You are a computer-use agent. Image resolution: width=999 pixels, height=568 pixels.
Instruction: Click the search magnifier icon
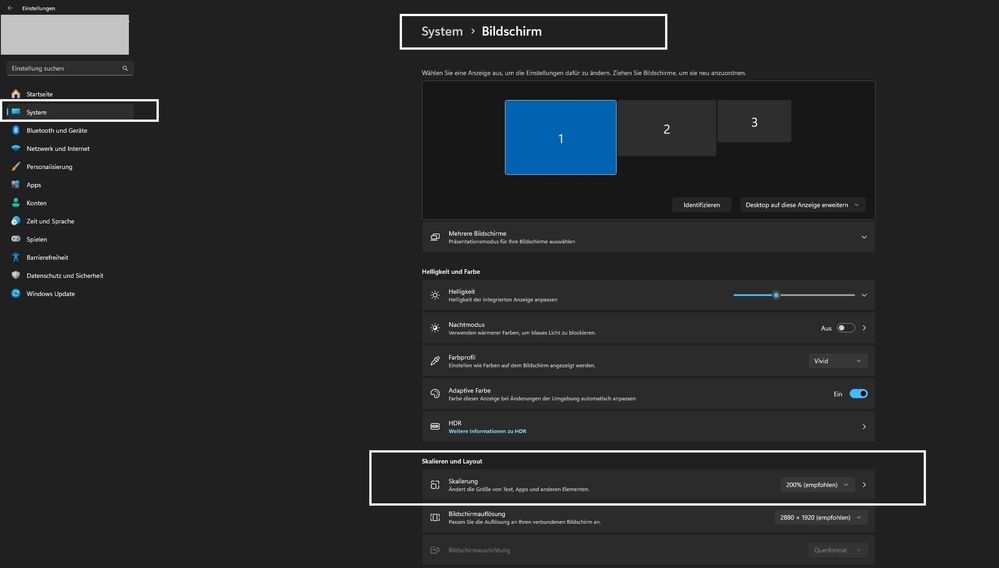click(x=125, y=68)
